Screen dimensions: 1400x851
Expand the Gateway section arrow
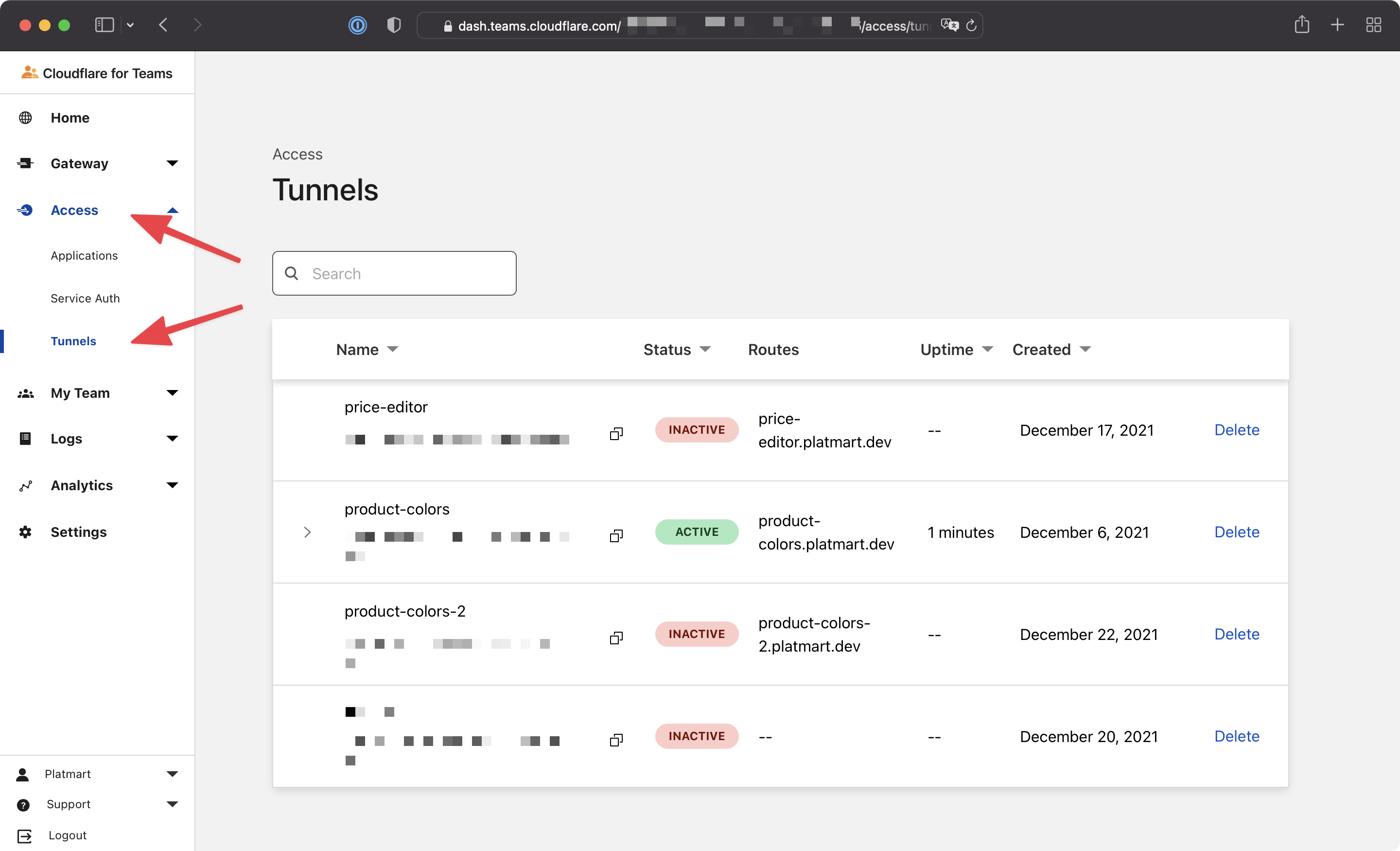pyautogui.click(x=172, y=163)
